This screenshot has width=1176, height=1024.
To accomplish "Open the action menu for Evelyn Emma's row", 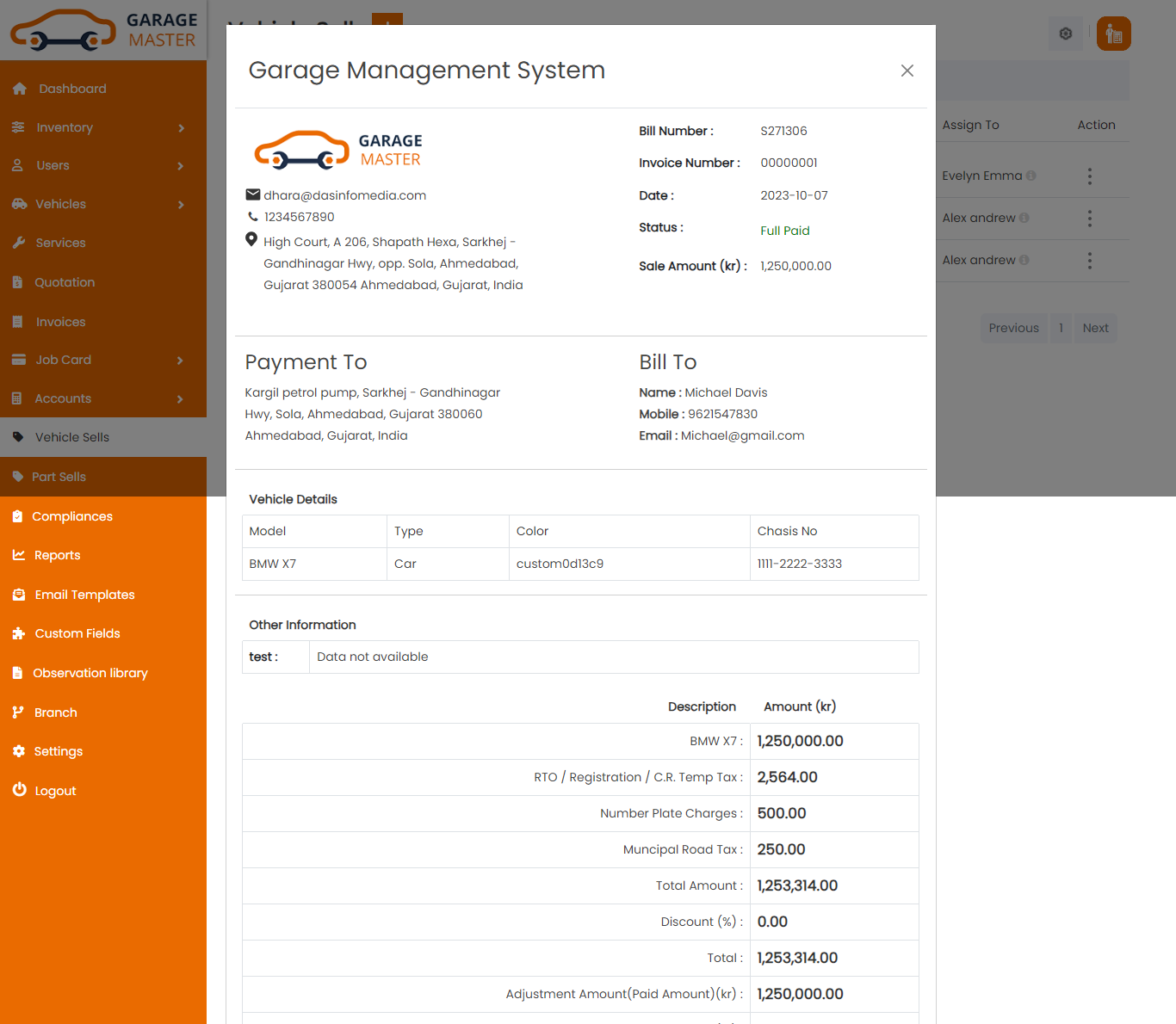I will coord(1090,176).
